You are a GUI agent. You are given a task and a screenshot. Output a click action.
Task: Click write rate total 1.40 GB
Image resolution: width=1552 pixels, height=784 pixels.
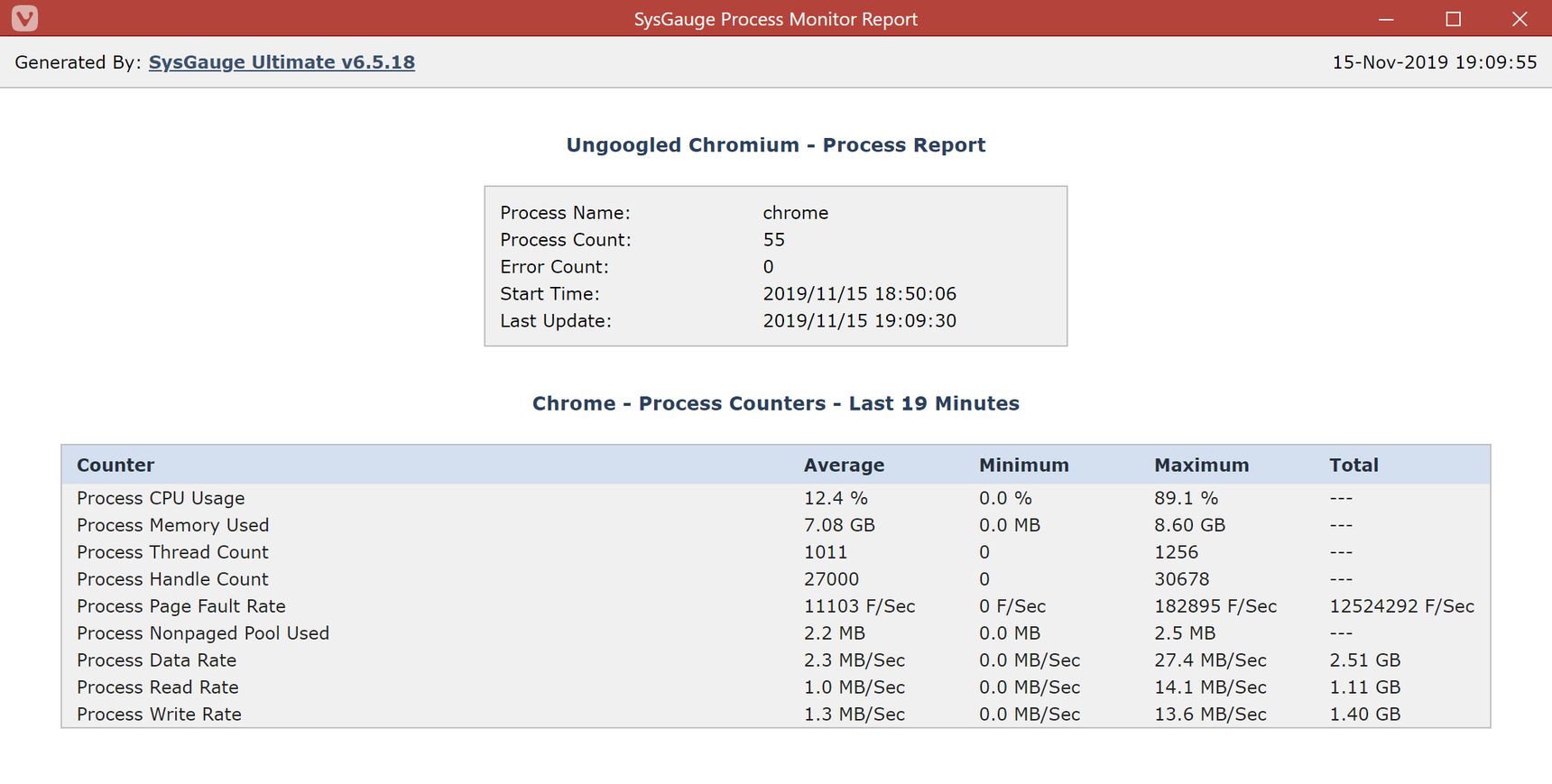[1364, 715]
